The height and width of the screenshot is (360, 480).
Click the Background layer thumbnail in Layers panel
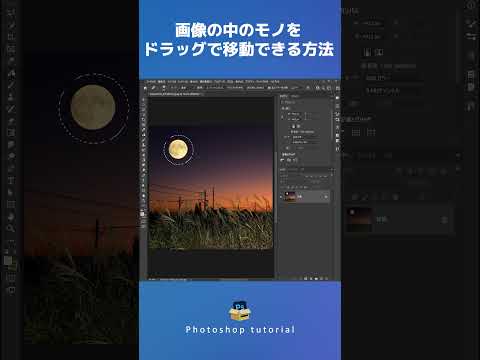click(x=359, y=220)
